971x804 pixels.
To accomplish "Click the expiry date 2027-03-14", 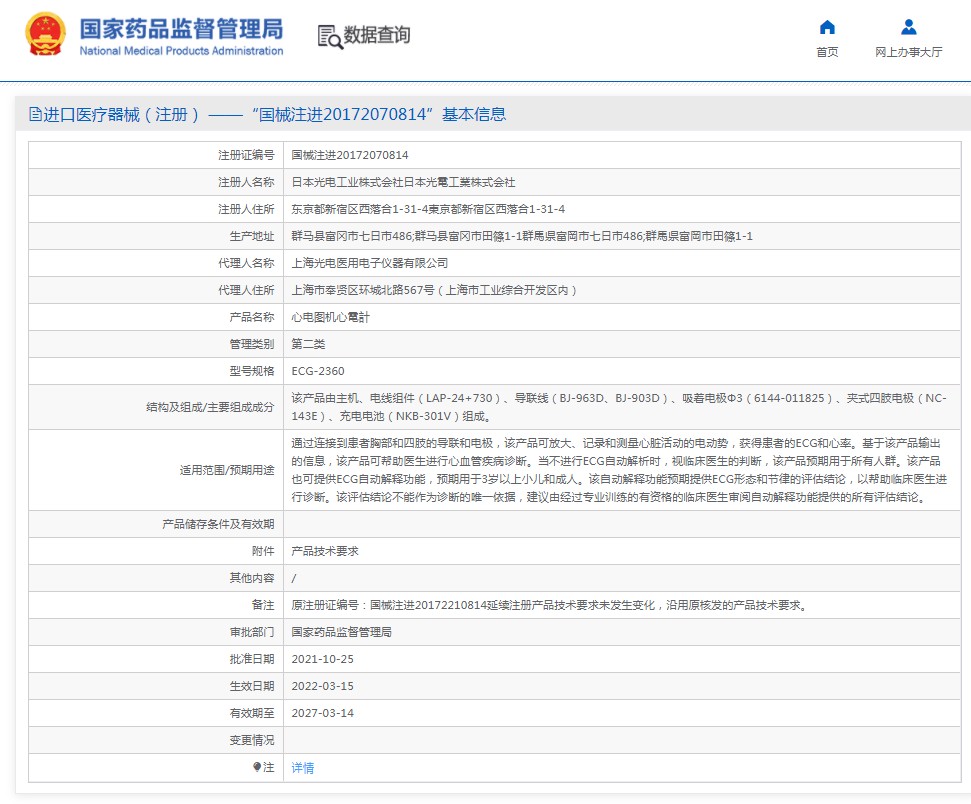I will pos(322,713).
